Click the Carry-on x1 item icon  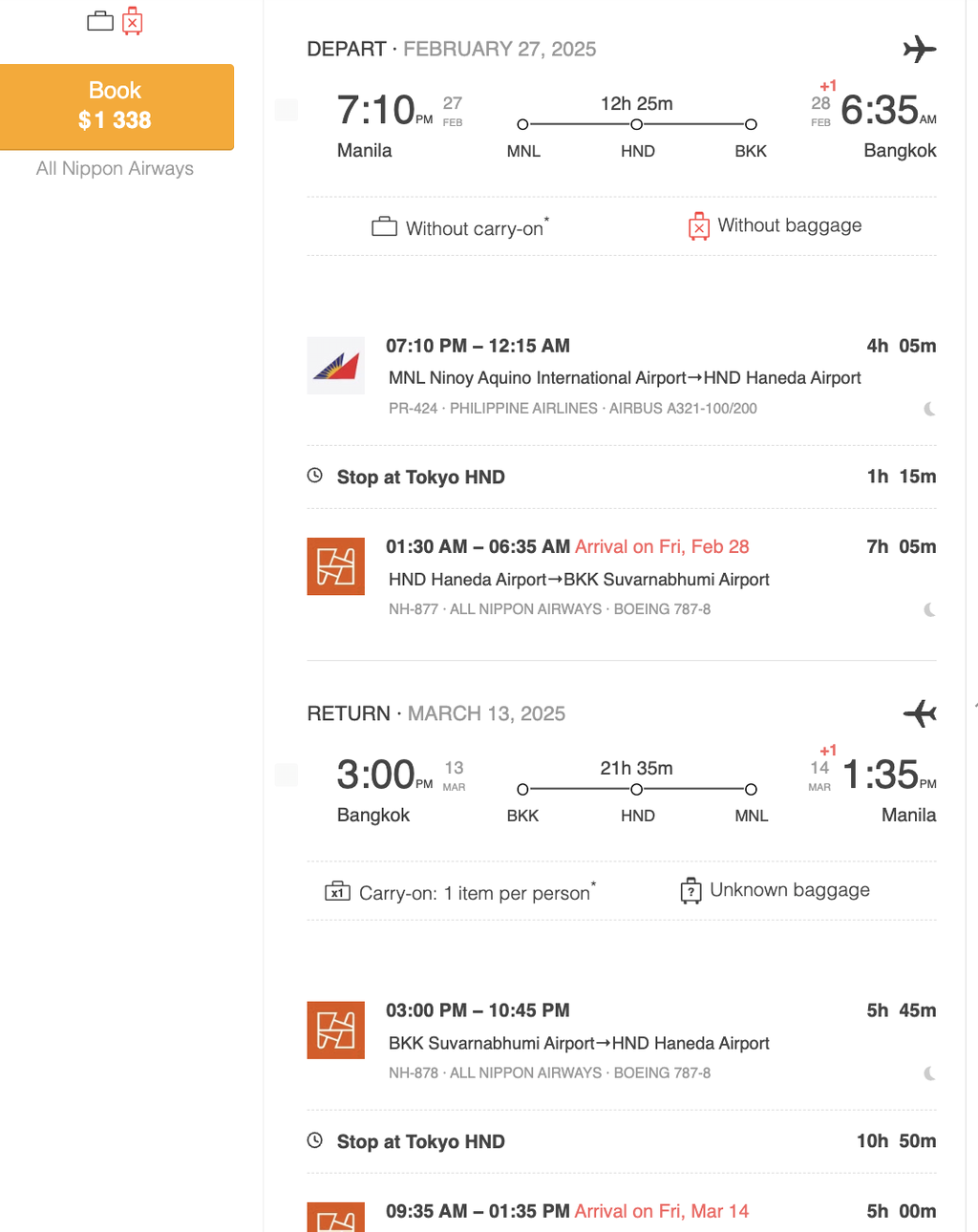click(x=337, y=891)
